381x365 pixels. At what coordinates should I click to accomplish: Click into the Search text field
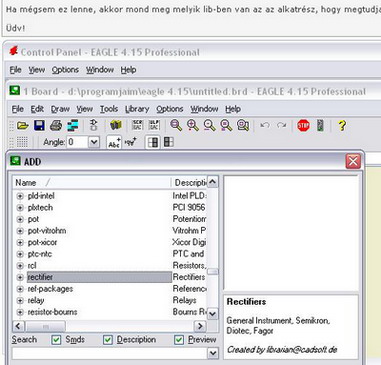110,353
